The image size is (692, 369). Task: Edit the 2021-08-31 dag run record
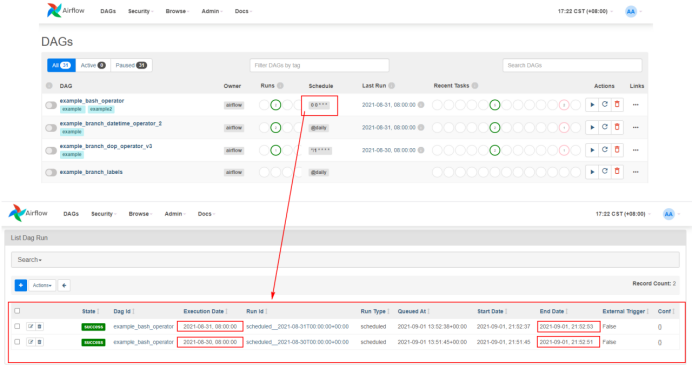(30, 327)
